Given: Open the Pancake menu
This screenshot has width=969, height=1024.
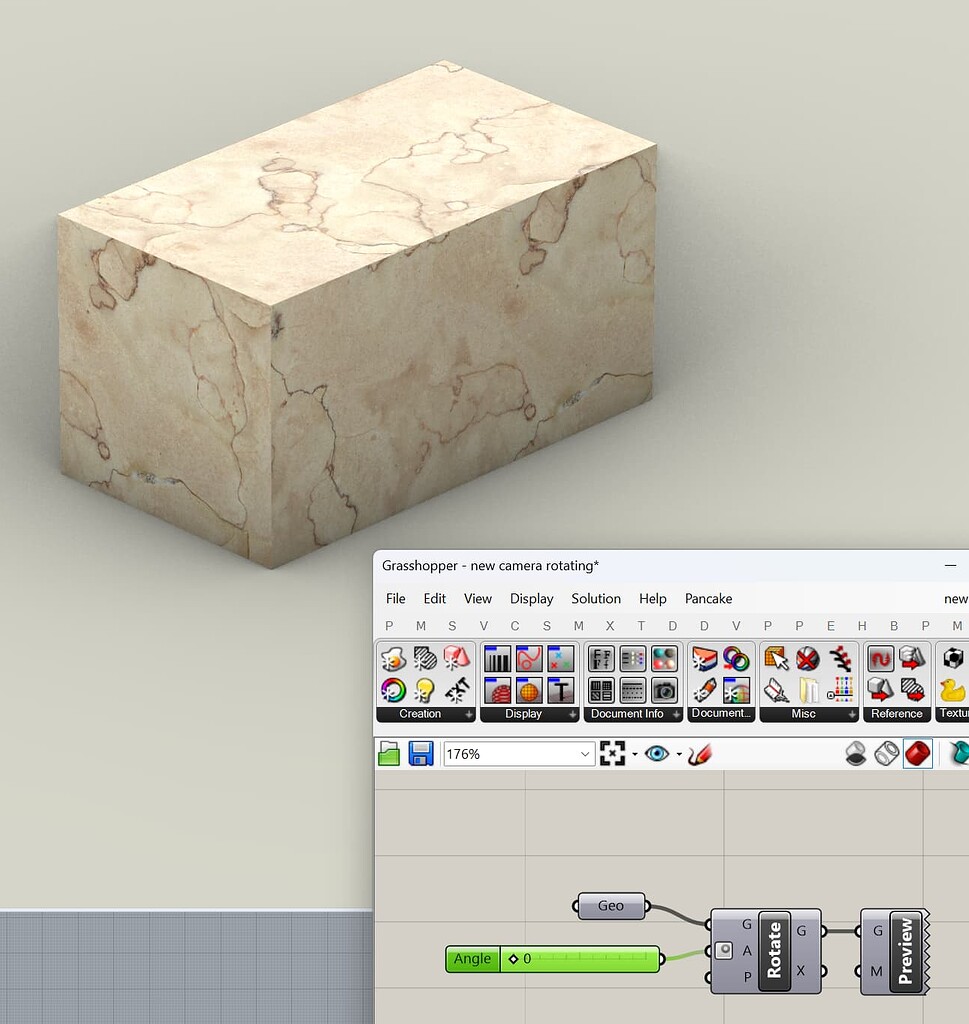Looking at the screenshot, I should point(708,599).
